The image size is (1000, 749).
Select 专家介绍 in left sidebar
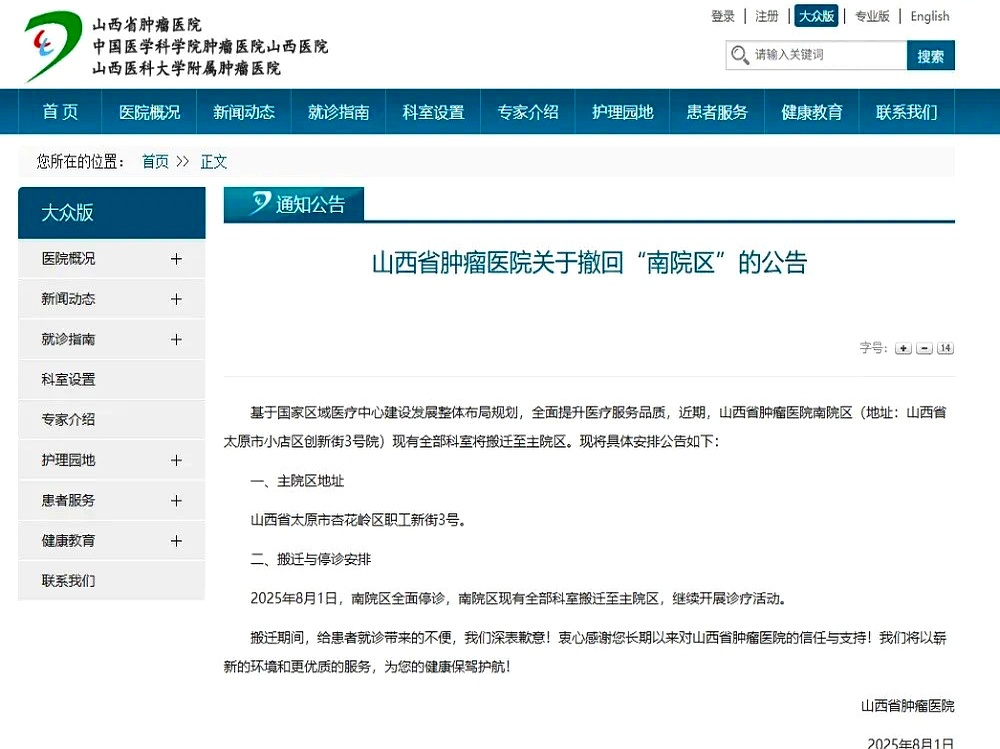(112, 419)
